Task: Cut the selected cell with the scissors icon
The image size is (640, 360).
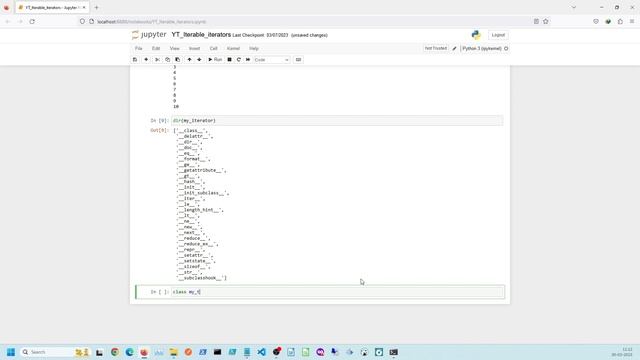Action: [157, 60]
